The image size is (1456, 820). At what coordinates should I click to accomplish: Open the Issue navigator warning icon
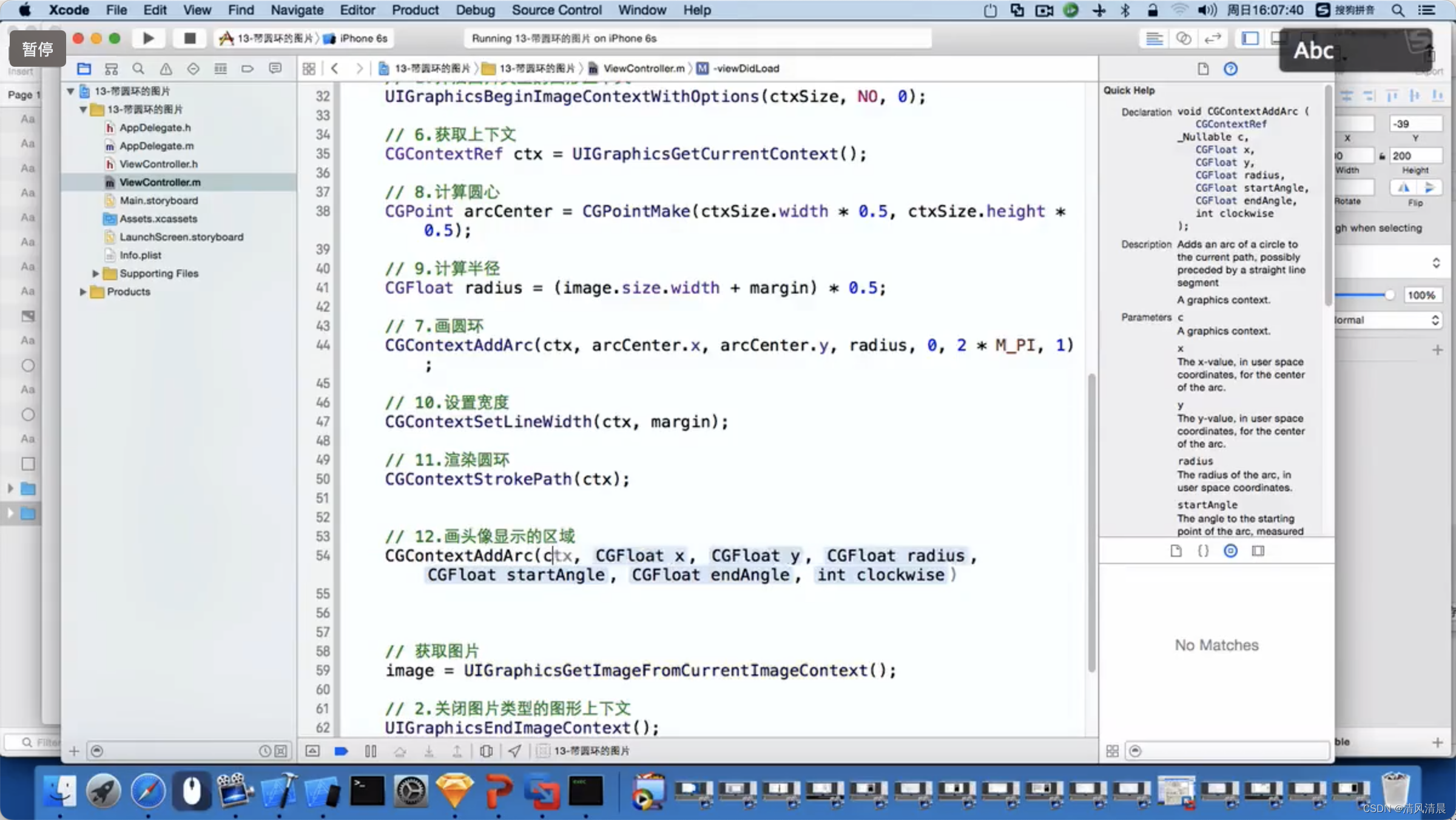point(166,69)
